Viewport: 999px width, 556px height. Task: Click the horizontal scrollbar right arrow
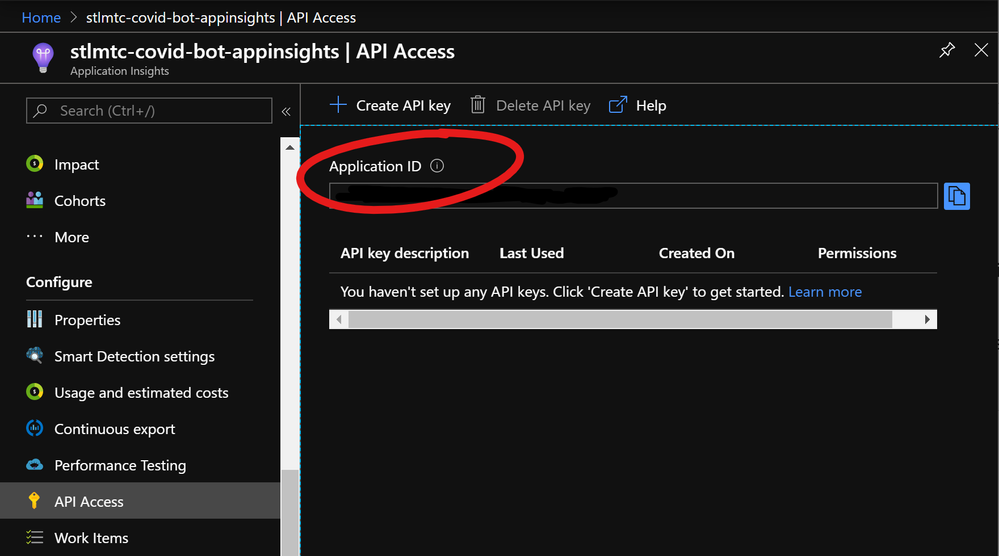click(x=927, y=320)
